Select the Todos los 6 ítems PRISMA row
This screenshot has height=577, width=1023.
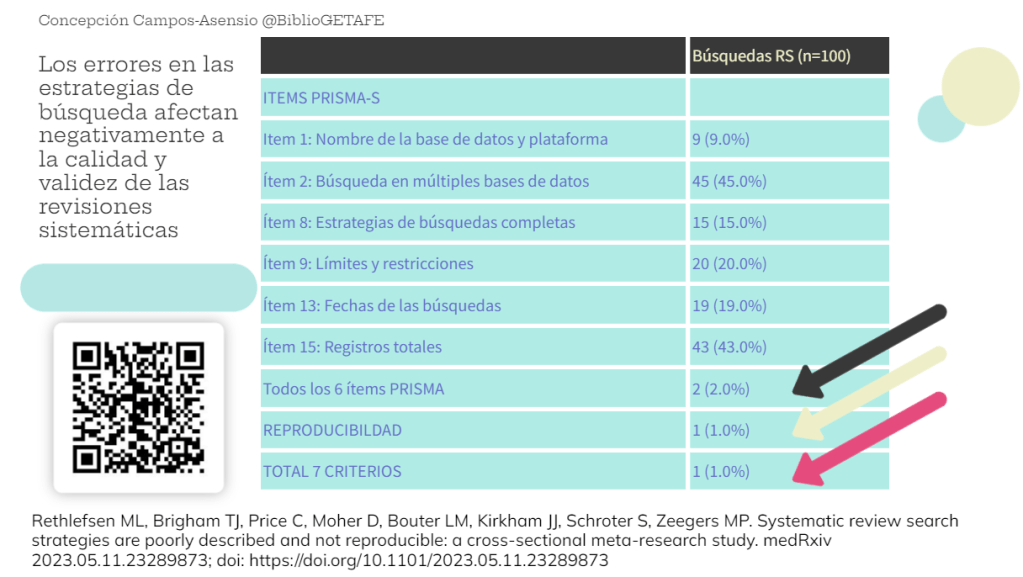(353, 388)
